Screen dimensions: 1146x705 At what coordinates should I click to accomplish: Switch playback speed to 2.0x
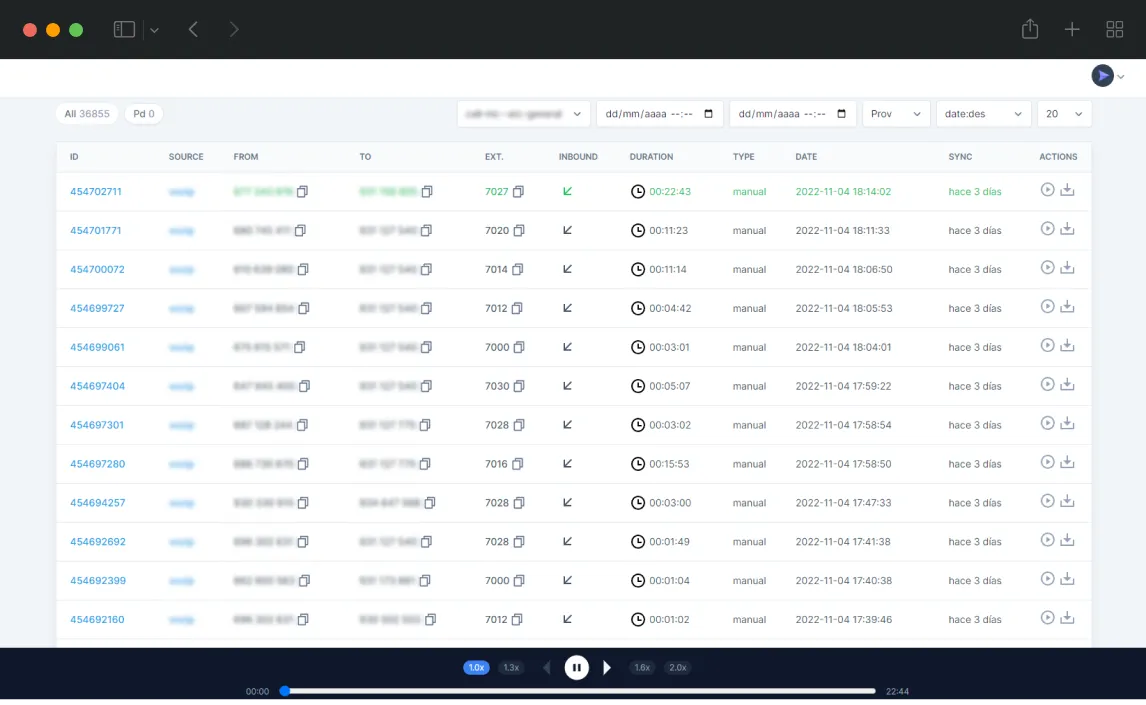678,667
